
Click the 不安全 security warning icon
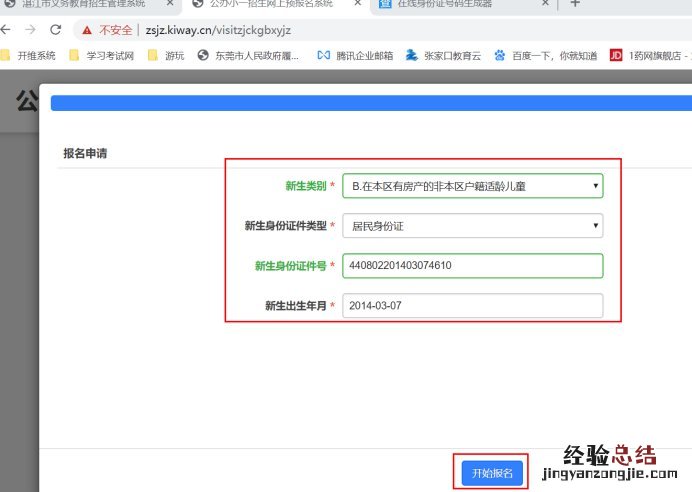89,30
